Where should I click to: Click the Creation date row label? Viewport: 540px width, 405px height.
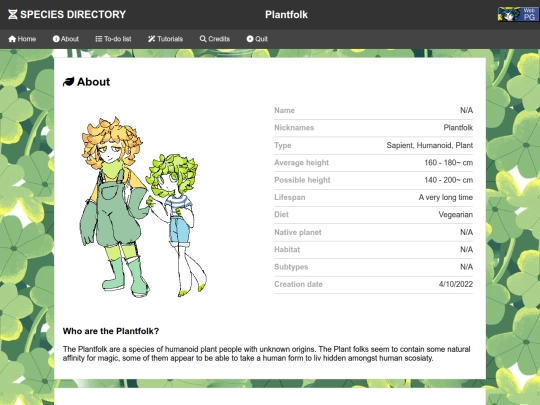click(x=298, y=284)
